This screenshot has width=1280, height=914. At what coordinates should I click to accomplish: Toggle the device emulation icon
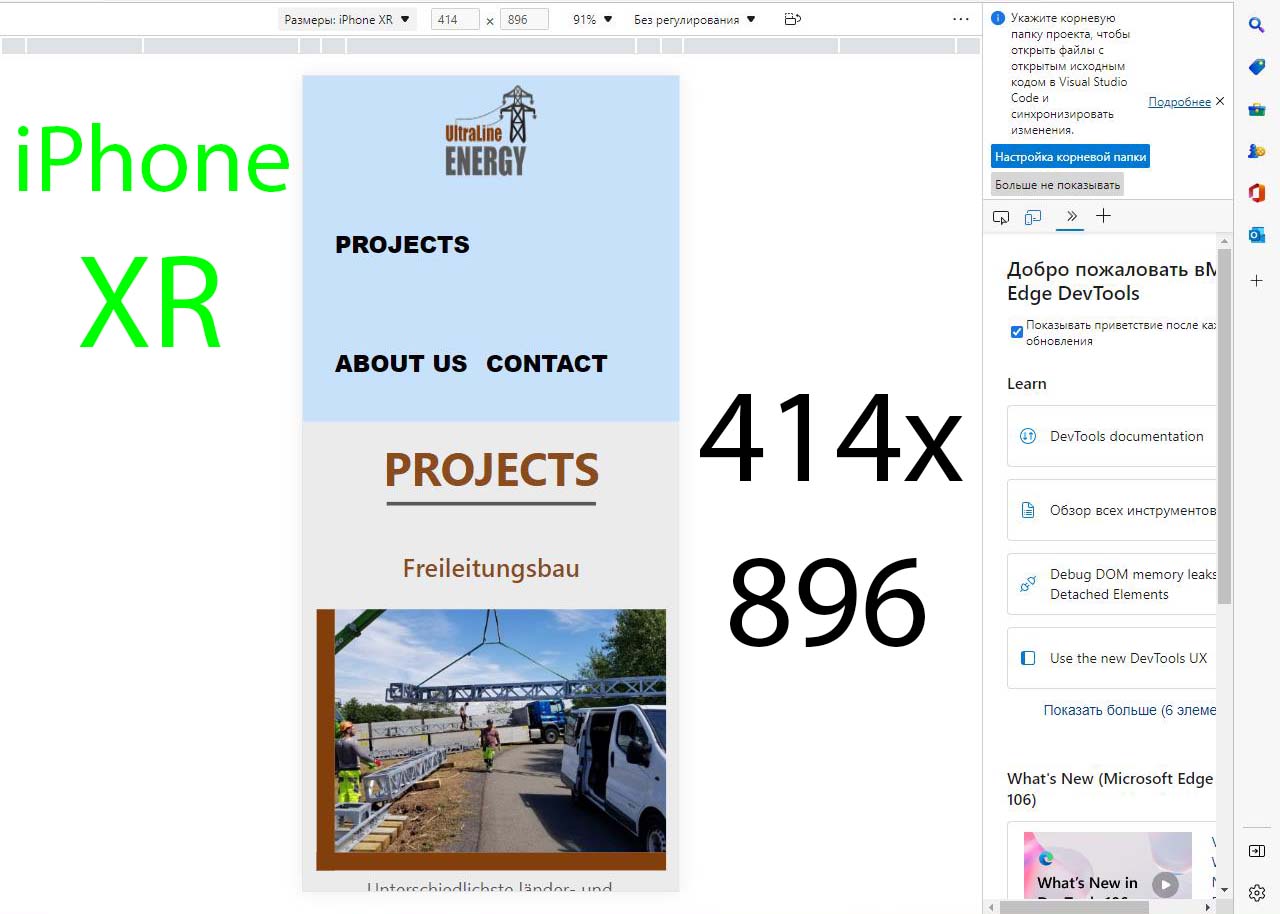pos(1033,217)
